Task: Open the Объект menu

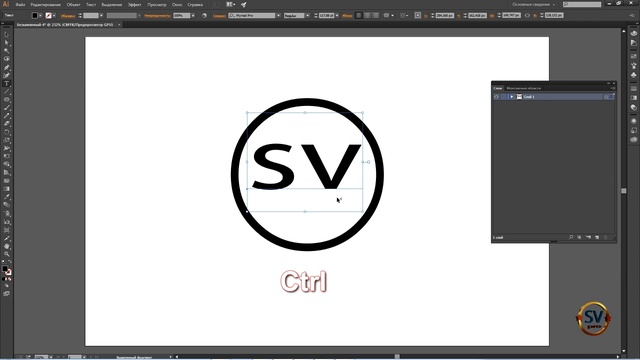Action: click(x=73, y=5)
